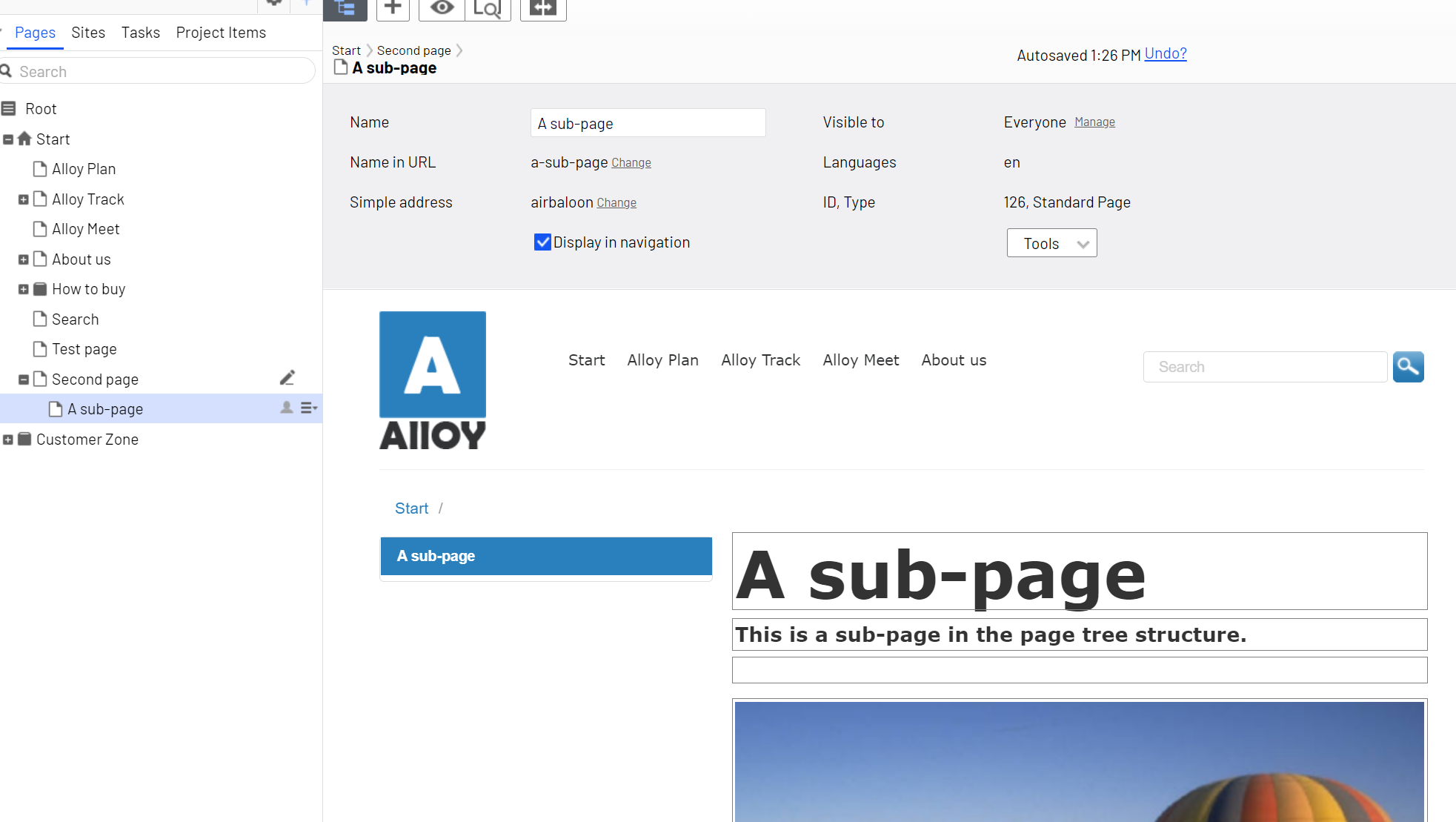Toggle the eye view-settings button
Image resolution: width=1456 pixels, height=822 pixels.
tap(442, 9)
